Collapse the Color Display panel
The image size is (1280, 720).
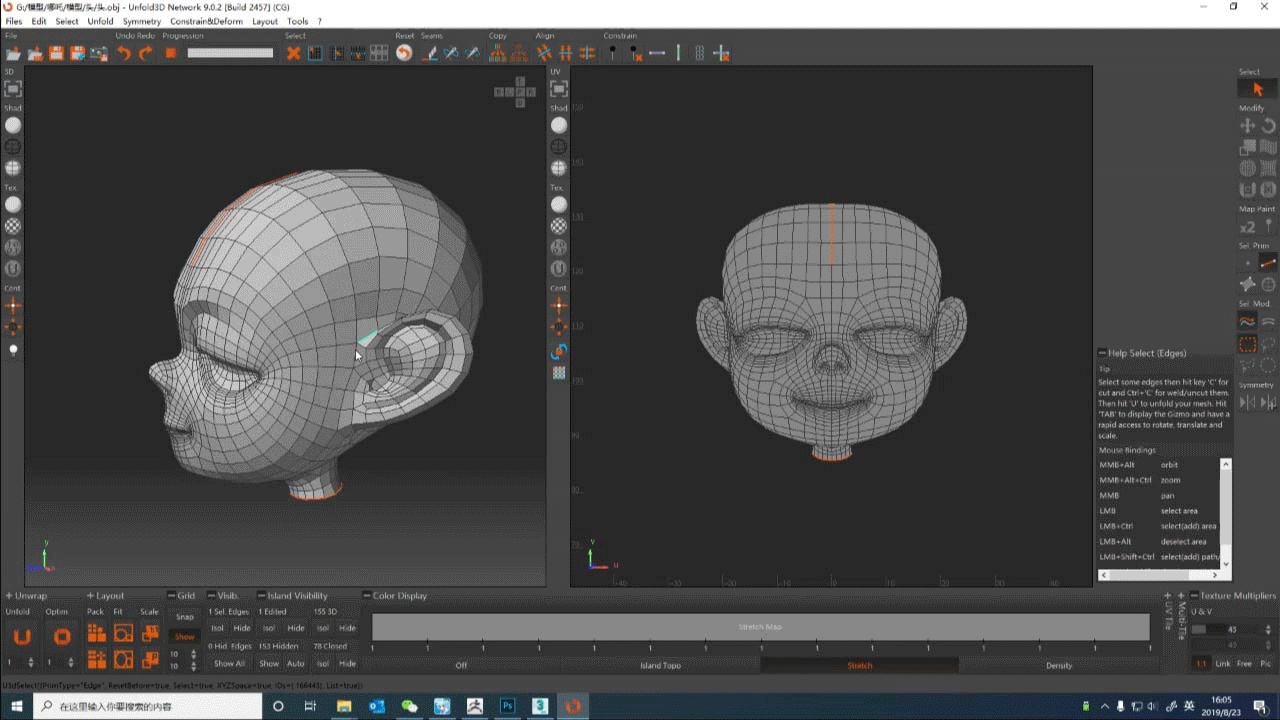pyautogui.click(x=367, y=596)
